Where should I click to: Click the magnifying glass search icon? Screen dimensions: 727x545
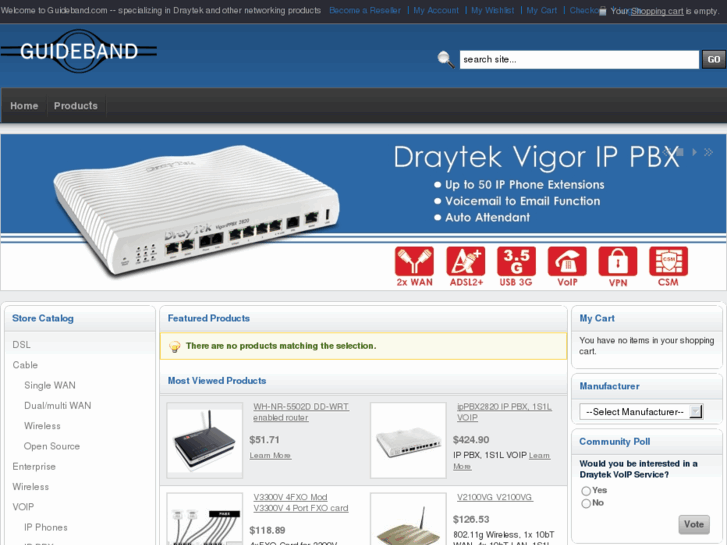click(446, 59)
